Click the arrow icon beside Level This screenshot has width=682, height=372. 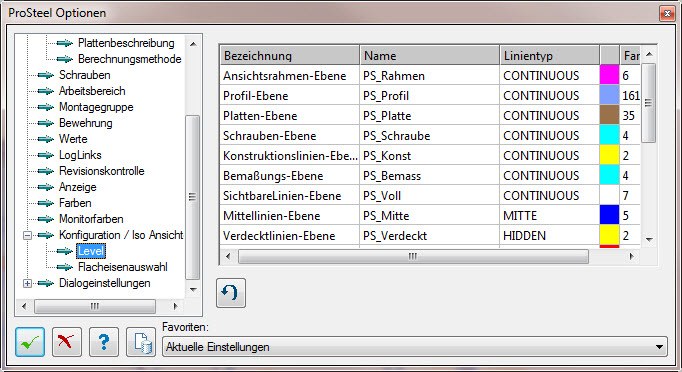pos(65,251)
